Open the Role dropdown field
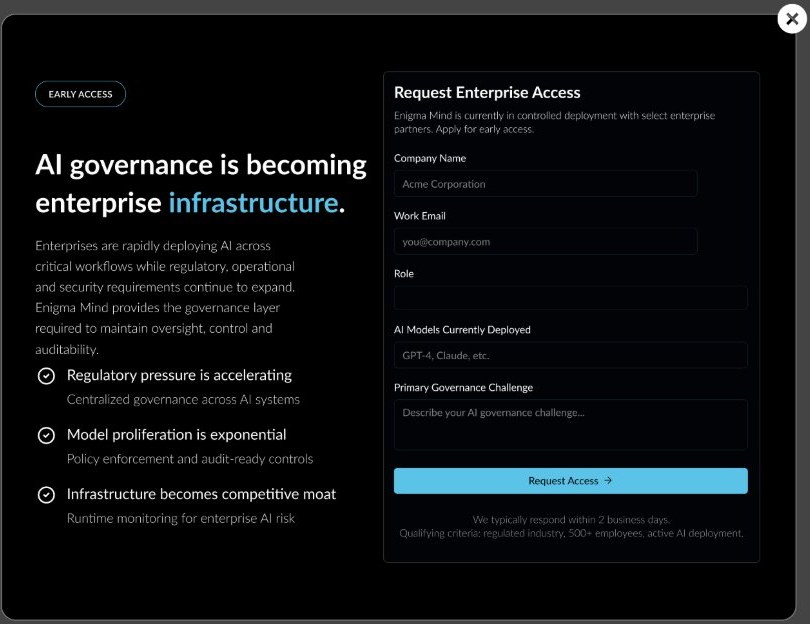Viewport: 810px width, 624px height. [x=571, y=298]
